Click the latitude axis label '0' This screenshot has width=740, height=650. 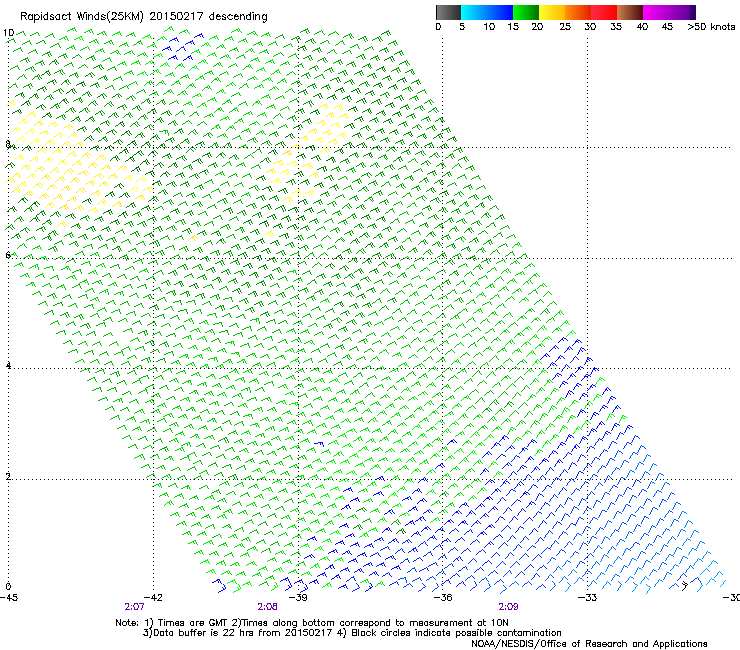8,587
